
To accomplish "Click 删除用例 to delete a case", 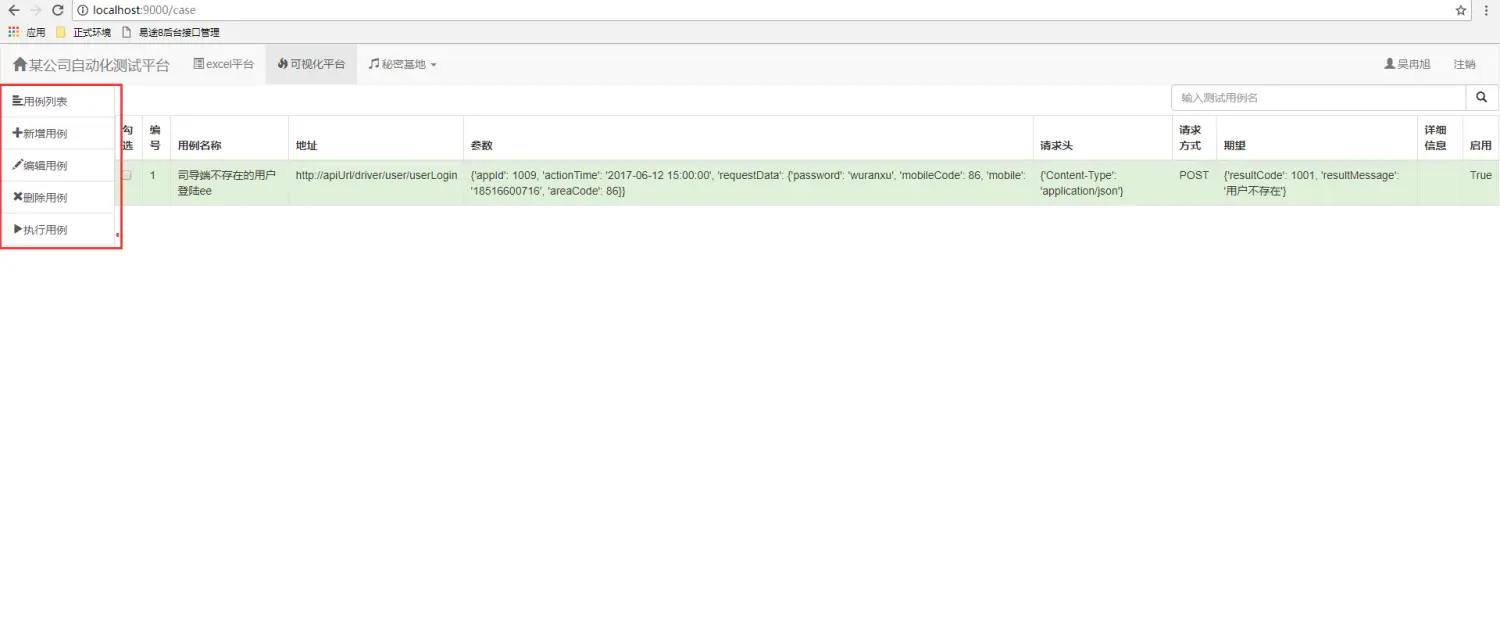I will tap(58, 197).
